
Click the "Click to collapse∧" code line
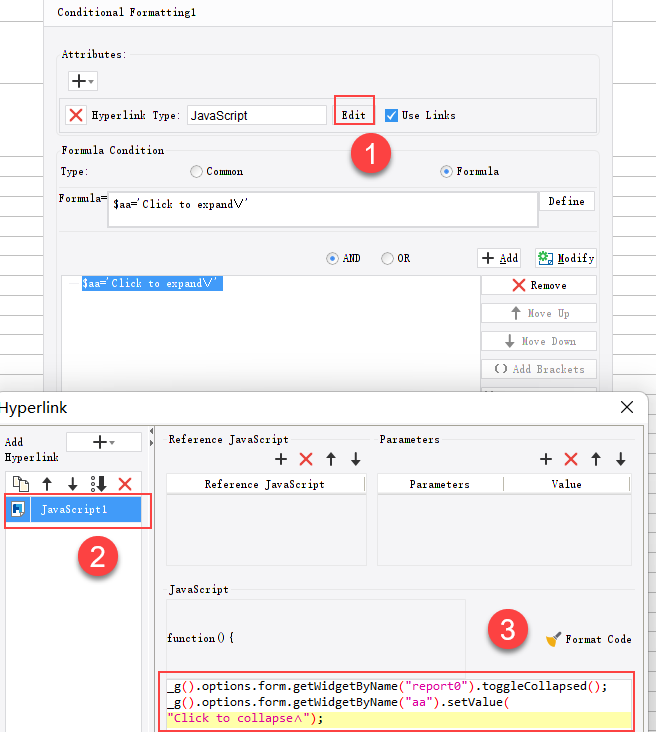point(246,718)
